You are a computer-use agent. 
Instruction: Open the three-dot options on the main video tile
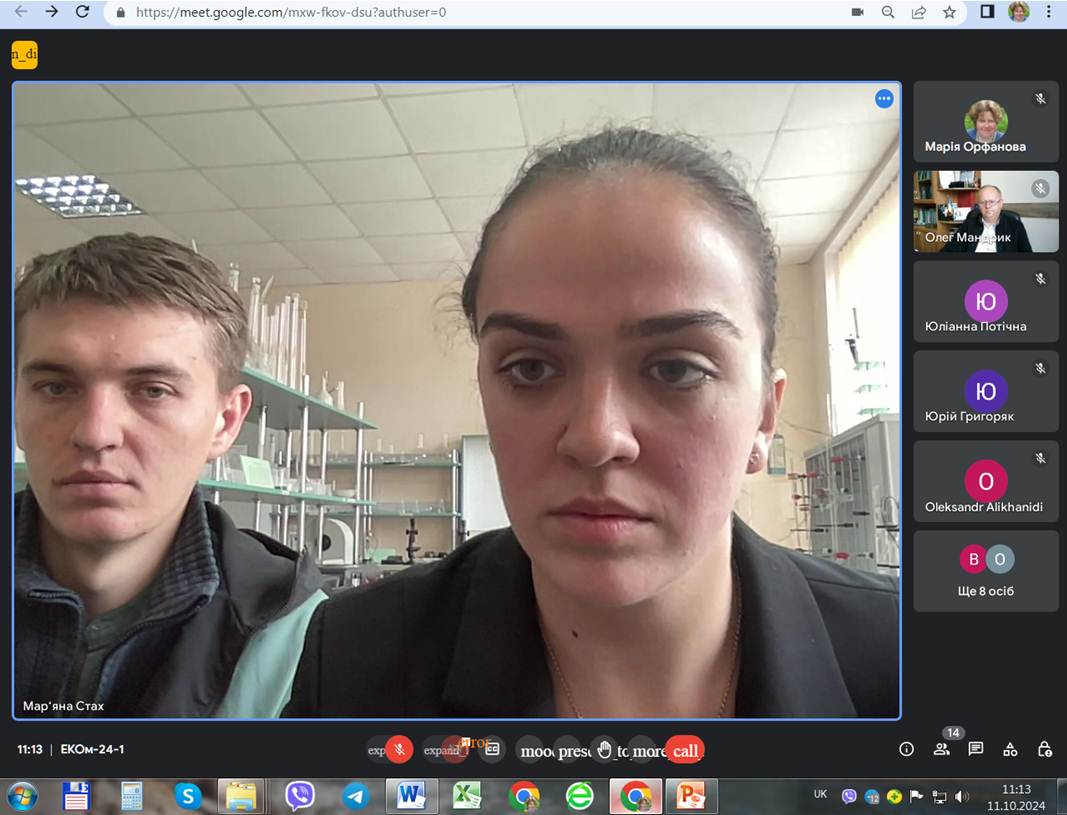click(884, 98)
